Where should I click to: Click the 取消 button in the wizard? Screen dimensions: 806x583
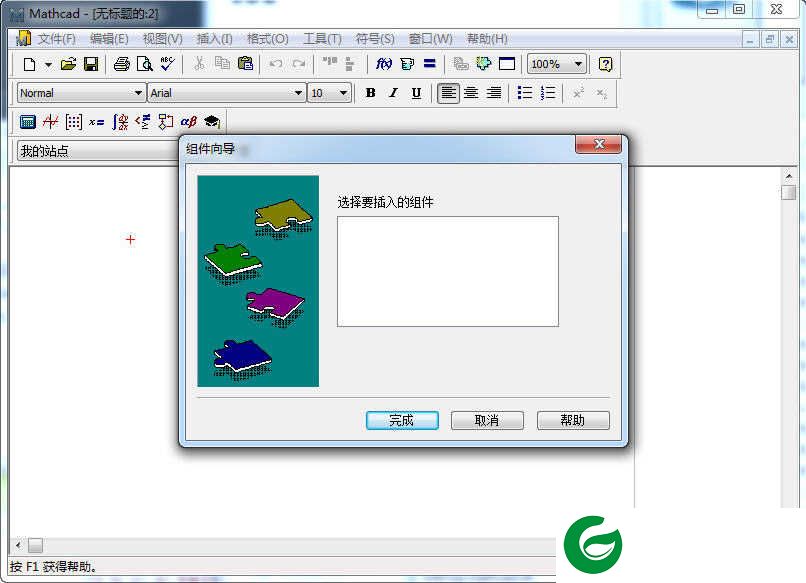click(x=487, y=421)
